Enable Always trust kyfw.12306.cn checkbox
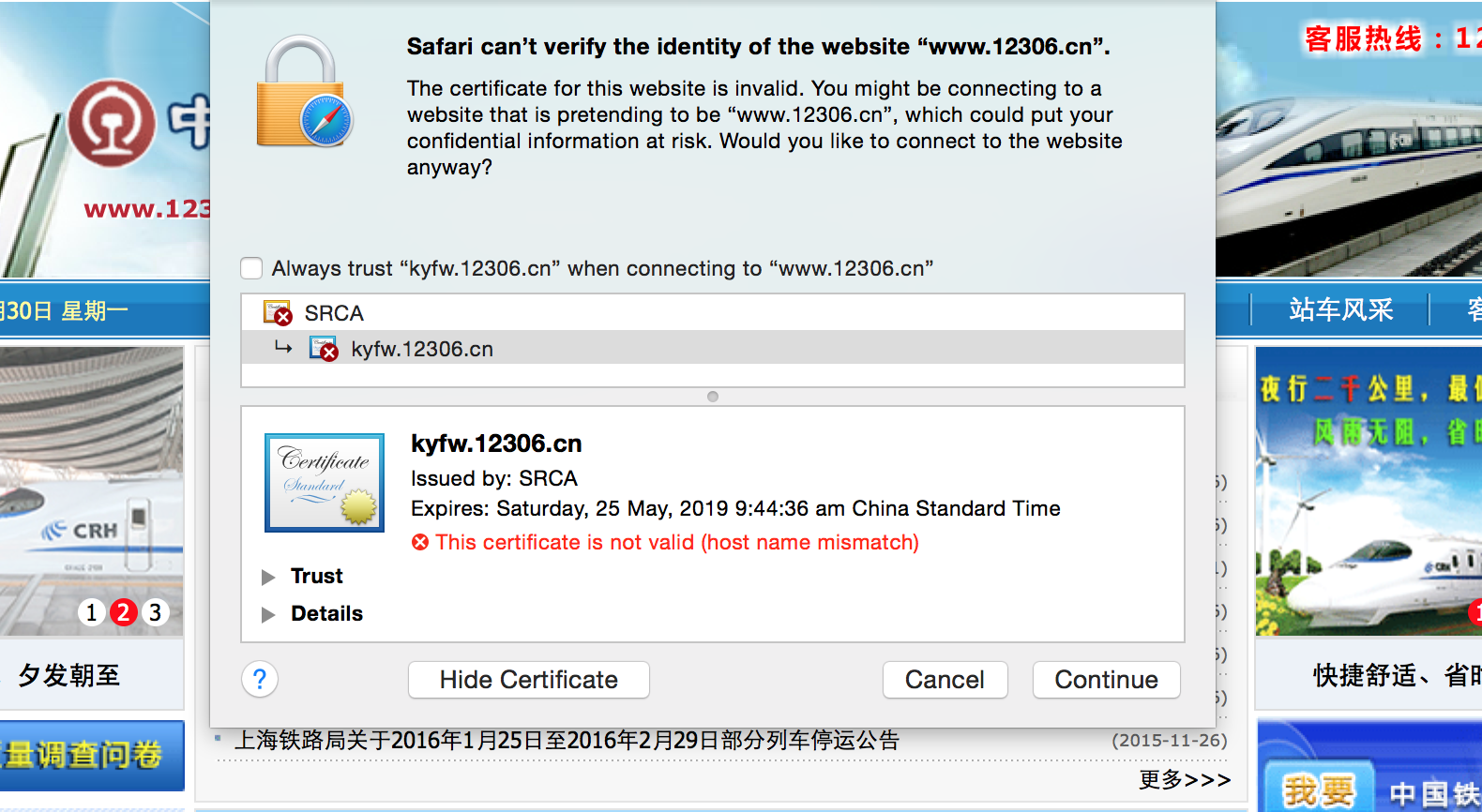 pyautogui.click(x=251, y=268)
